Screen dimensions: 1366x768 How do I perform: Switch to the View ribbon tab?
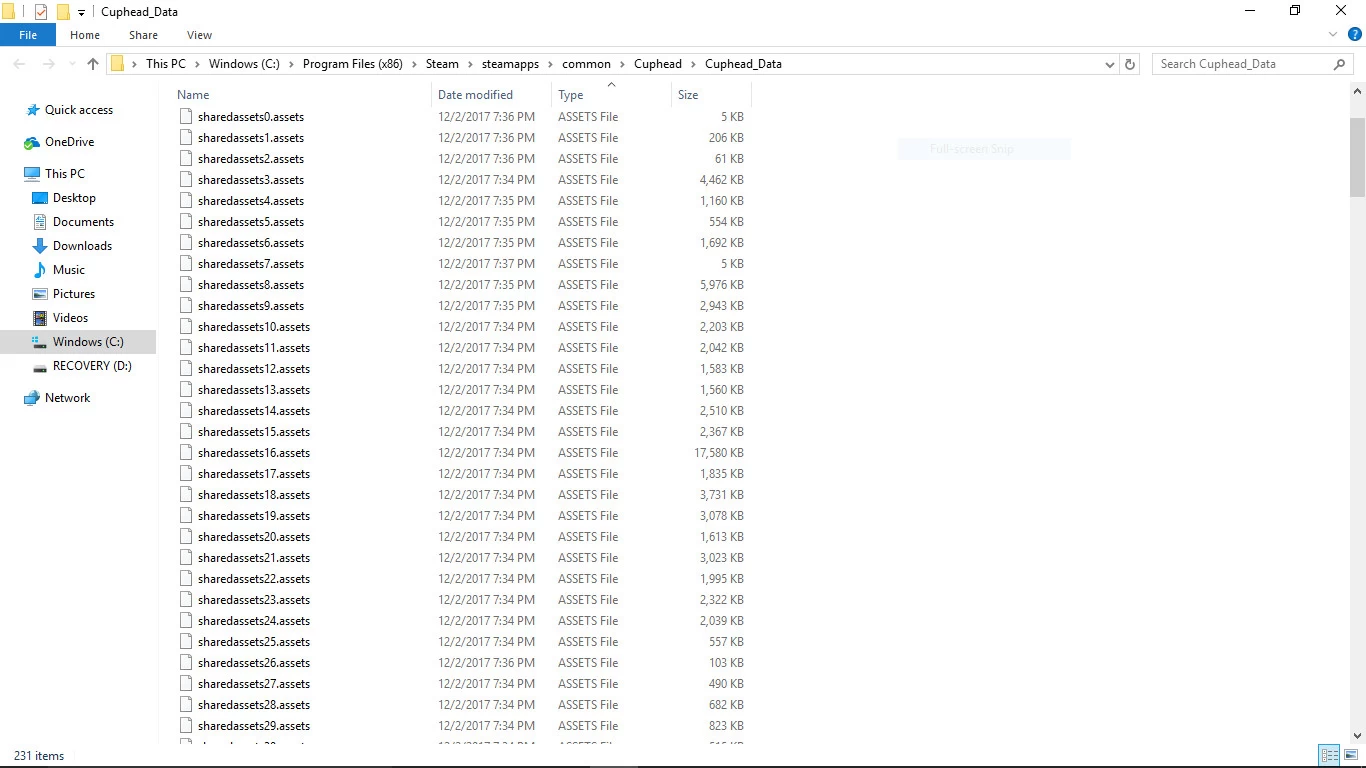[x=199, y=35]
